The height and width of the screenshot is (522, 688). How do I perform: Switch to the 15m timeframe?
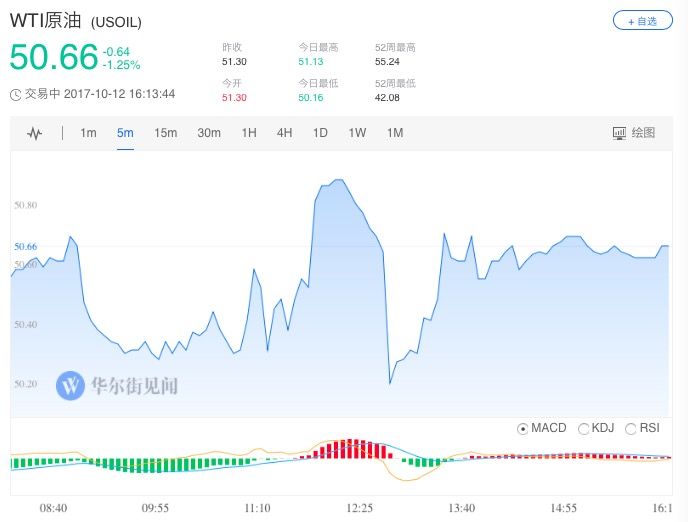[165, 133]
